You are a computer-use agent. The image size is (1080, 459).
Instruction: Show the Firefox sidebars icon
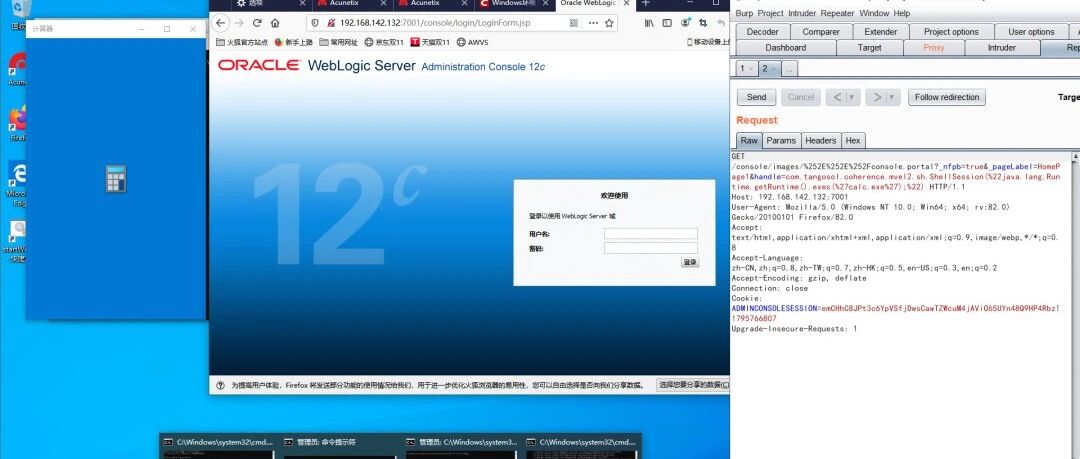667,23
